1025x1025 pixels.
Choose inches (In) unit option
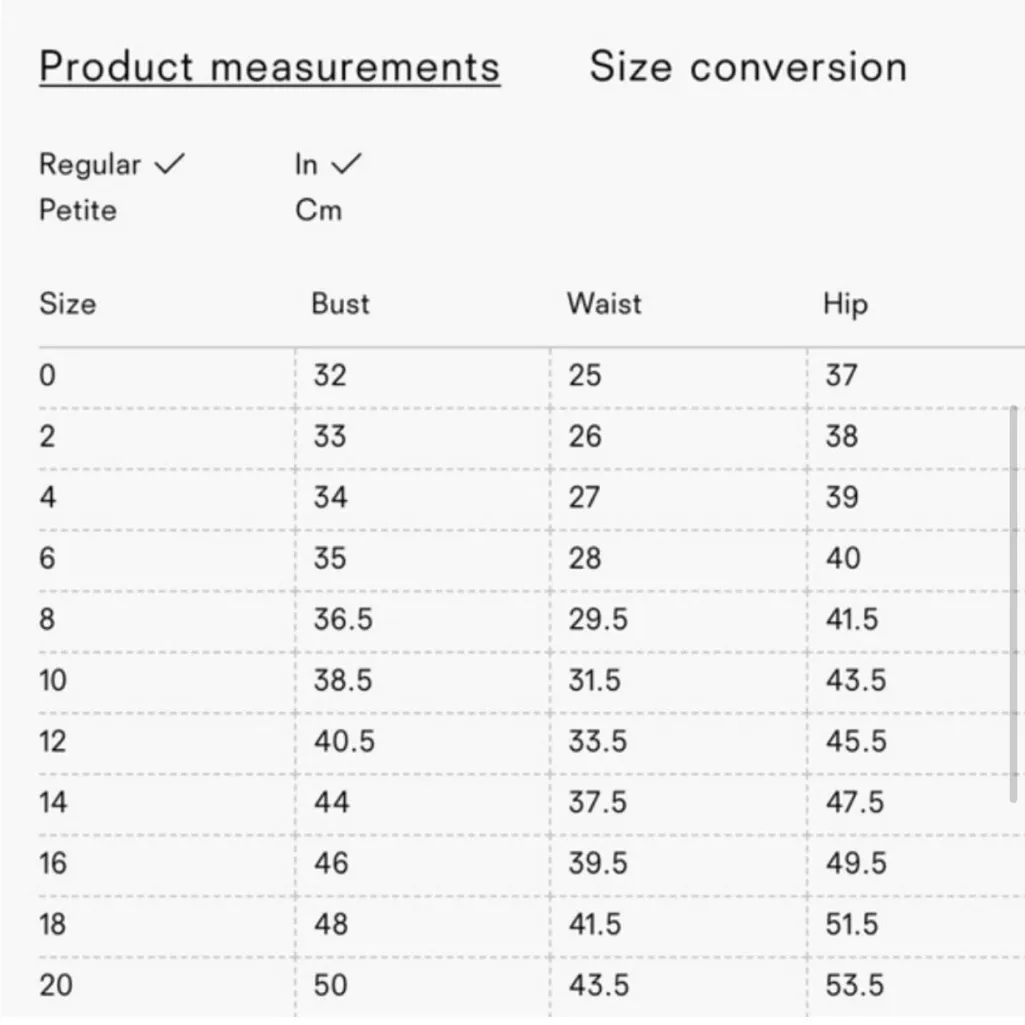point(306,165)
